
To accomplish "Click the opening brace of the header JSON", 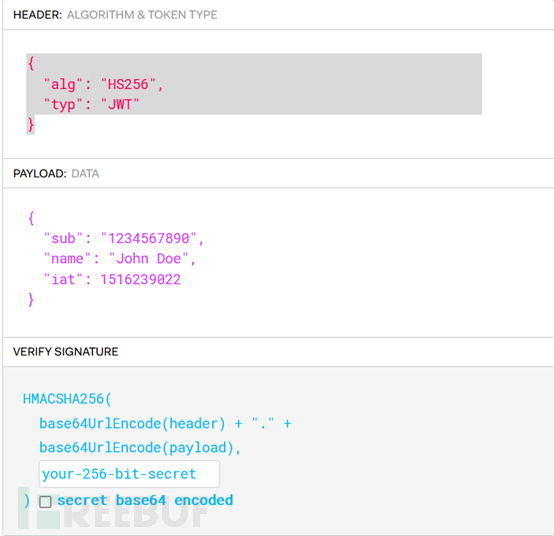I will pyautogui.click(x=31, y=64).
